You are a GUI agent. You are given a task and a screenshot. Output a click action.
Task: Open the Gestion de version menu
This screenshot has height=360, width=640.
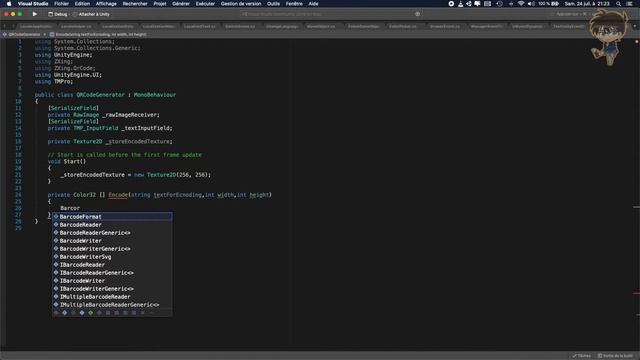(x=241, y=4)
